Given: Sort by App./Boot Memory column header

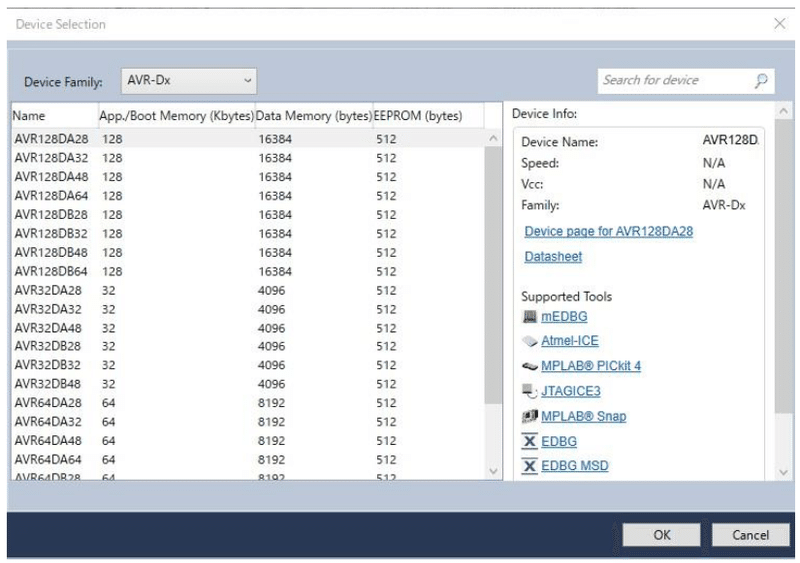Looking at the screenshot, I should tap(177, 116).
